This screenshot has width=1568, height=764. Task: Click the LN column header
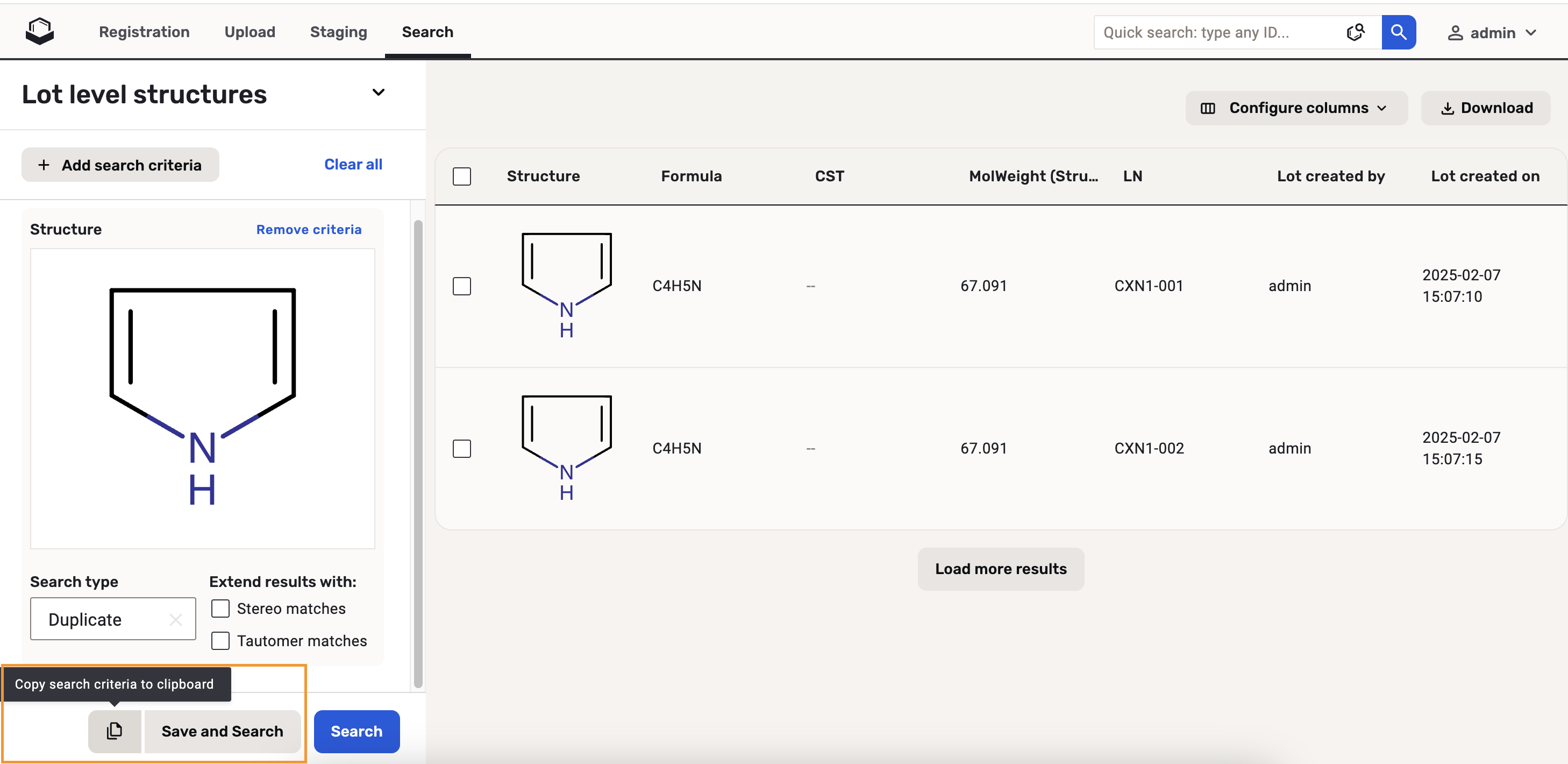1132,176
